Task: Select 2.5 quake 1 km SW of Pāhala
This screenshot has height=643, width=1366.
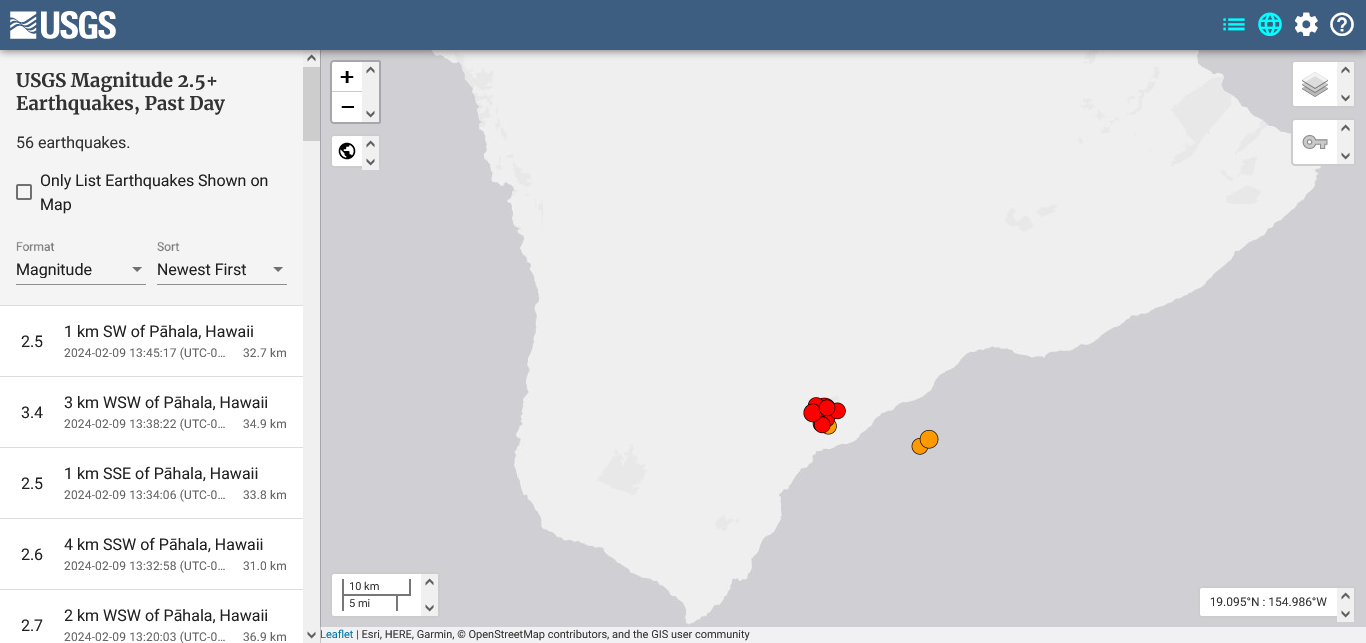Action: click(x=151, y=341)
